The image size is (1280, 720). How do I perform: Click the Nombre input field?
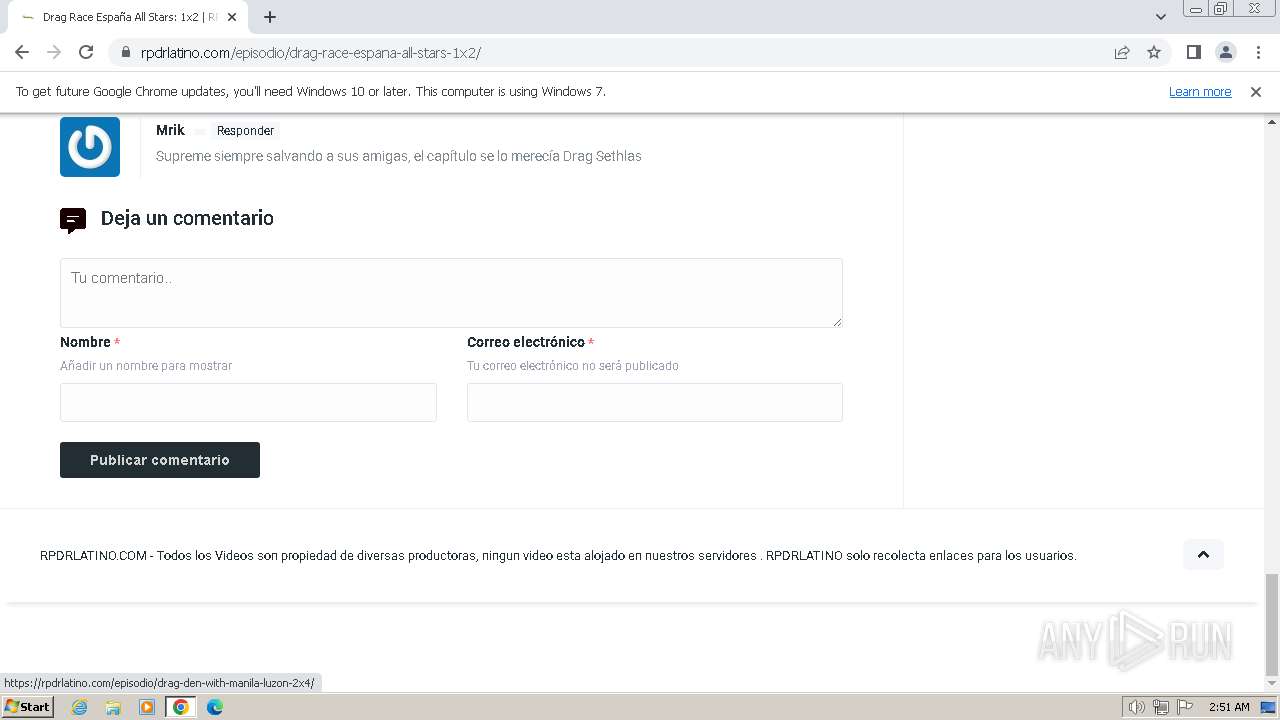[248, 402]
